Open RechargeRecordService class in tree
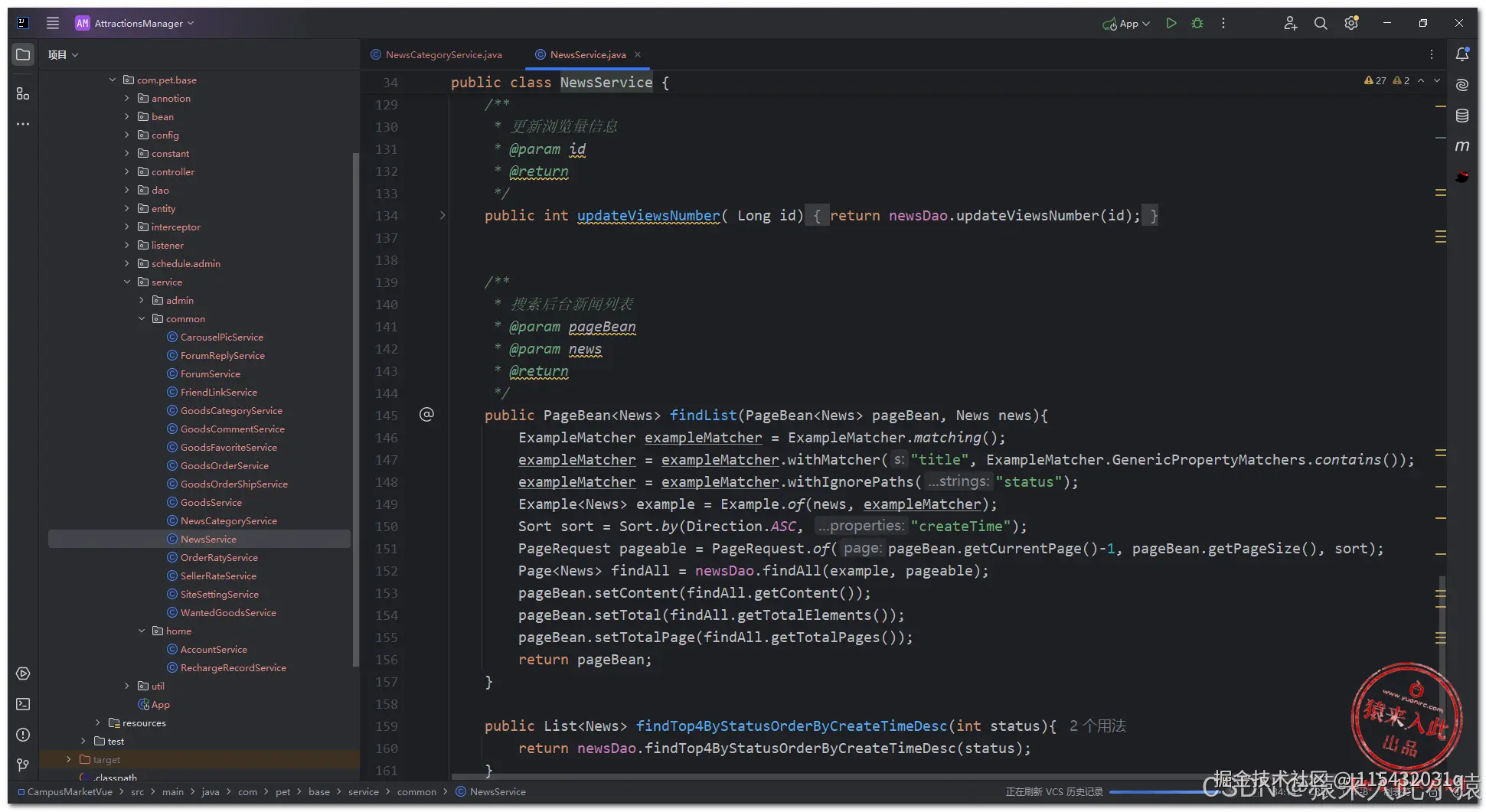Screen dimensions: 1486x812 coord(233,667)
